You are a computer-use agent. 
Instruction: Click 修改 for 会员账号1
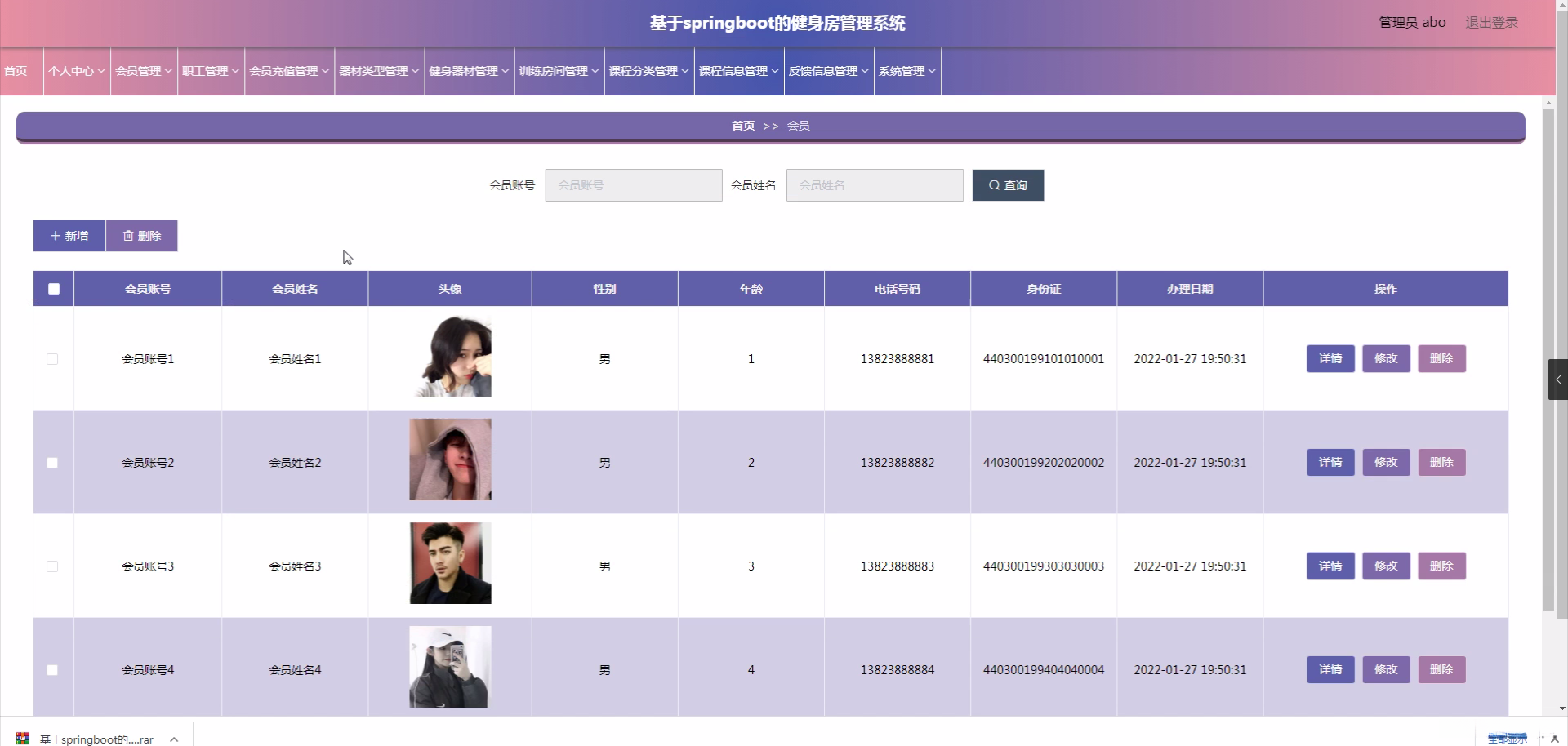point(1386,358)
